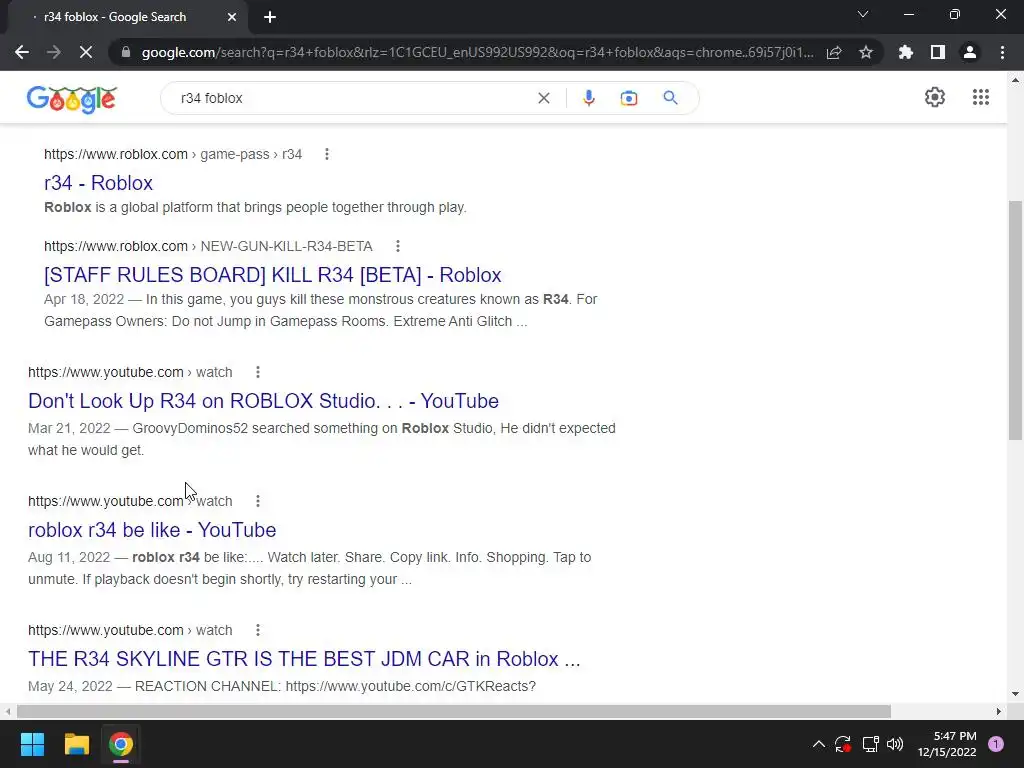Bookmark this page with the star
Viewport: 1024px width, 768px height.
(866, 52)
